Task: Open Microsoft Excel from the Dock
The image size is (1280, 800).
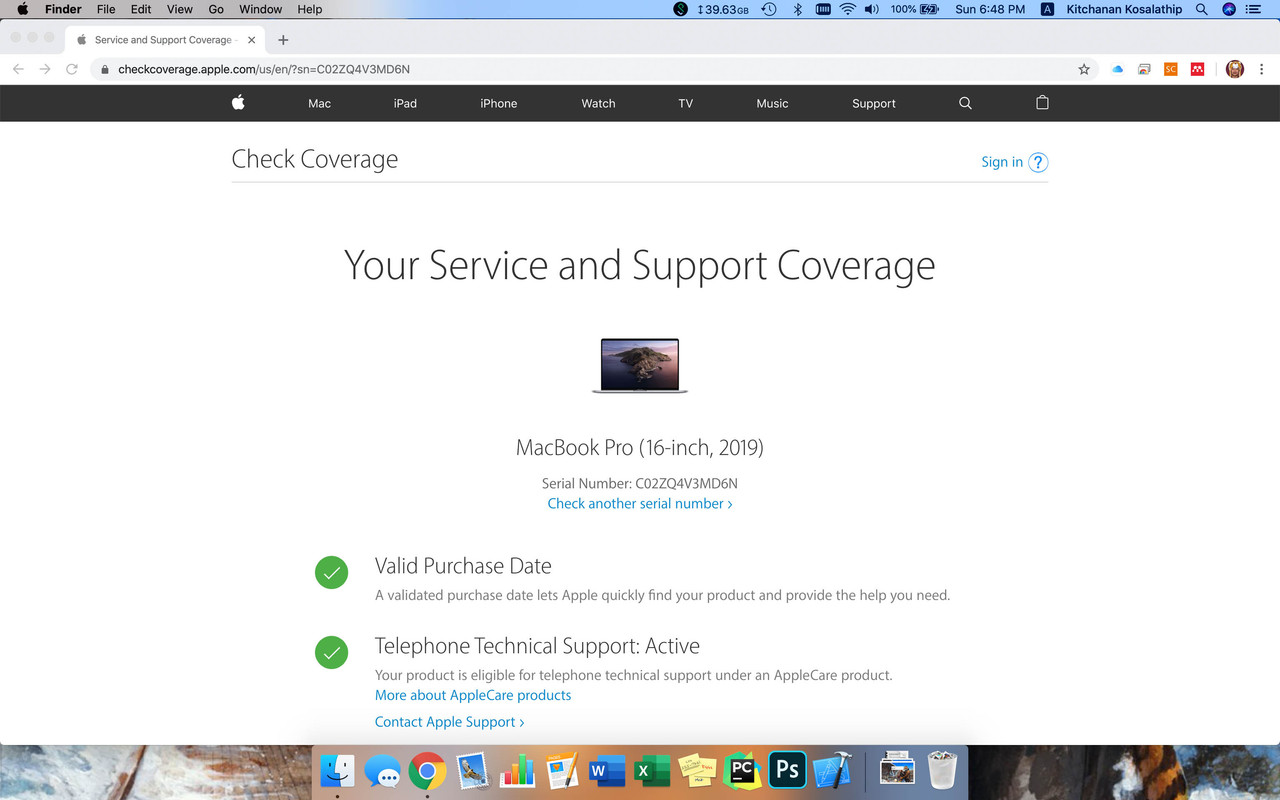Action: pos(652,771)
